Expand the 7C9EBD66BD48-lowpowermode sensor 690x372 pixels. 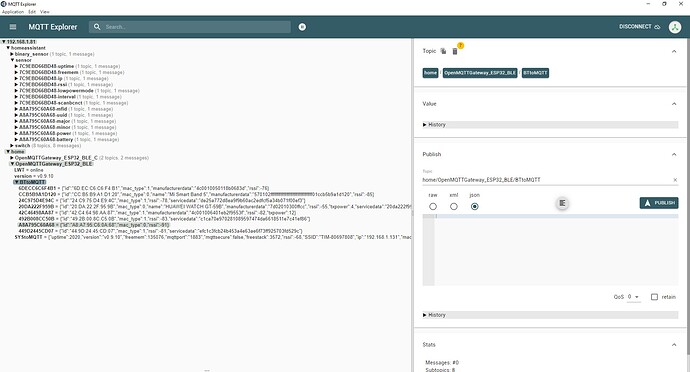(x=16, y=91)
